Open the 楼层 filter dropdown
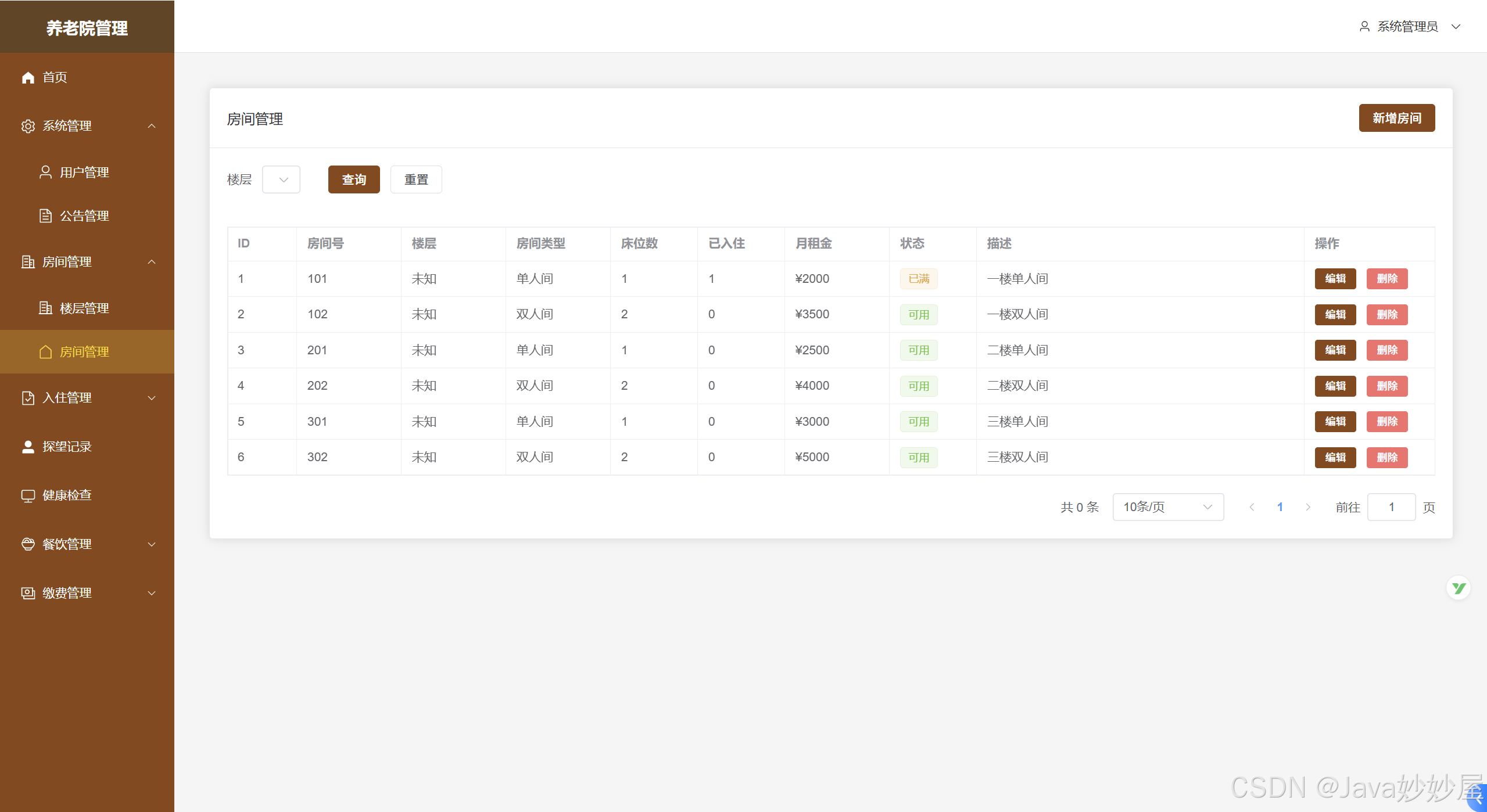The width and height of the screenshot is (1487, 812). pyautogui.click(x=281, y=179)
